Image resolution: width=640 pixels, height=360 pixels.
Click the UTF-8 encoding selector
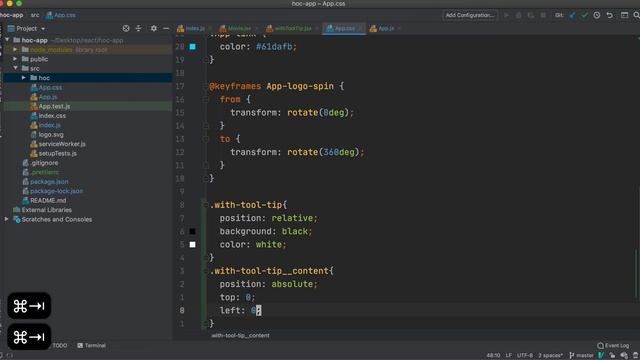click(524, 356)
